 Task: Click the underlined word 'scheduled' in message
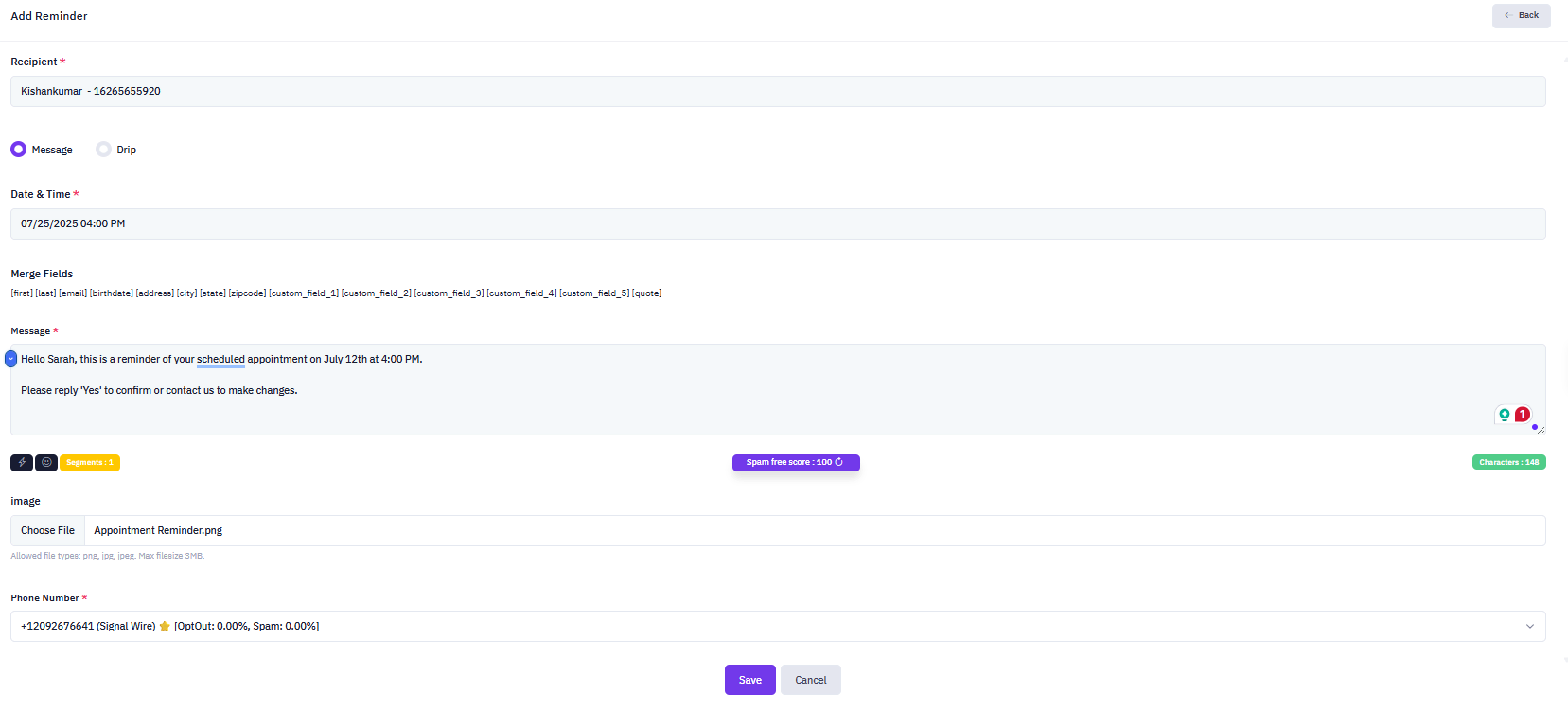(220, 360)
